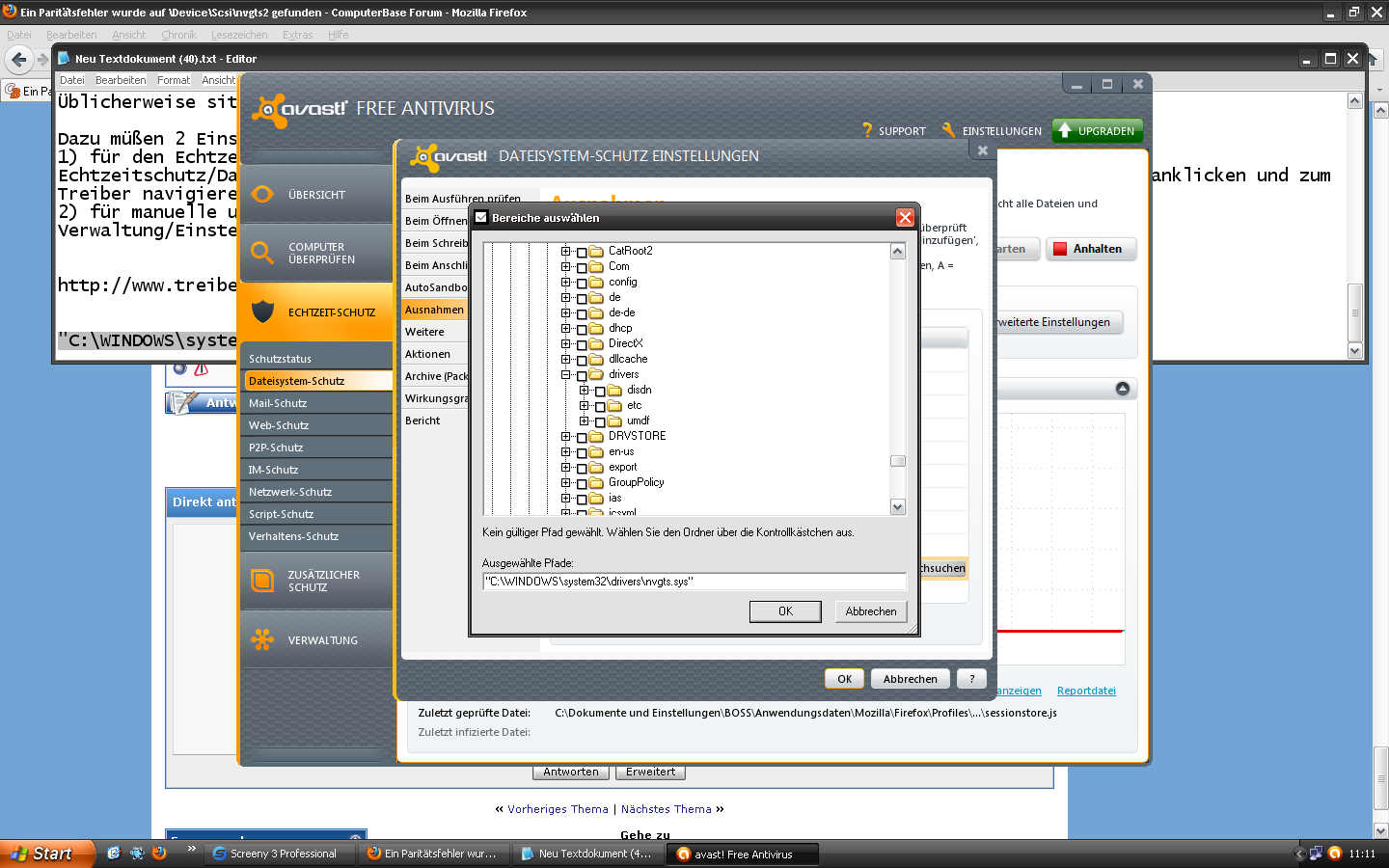Click the Upgraden green arrow icon

click(x=1065, y=130)
